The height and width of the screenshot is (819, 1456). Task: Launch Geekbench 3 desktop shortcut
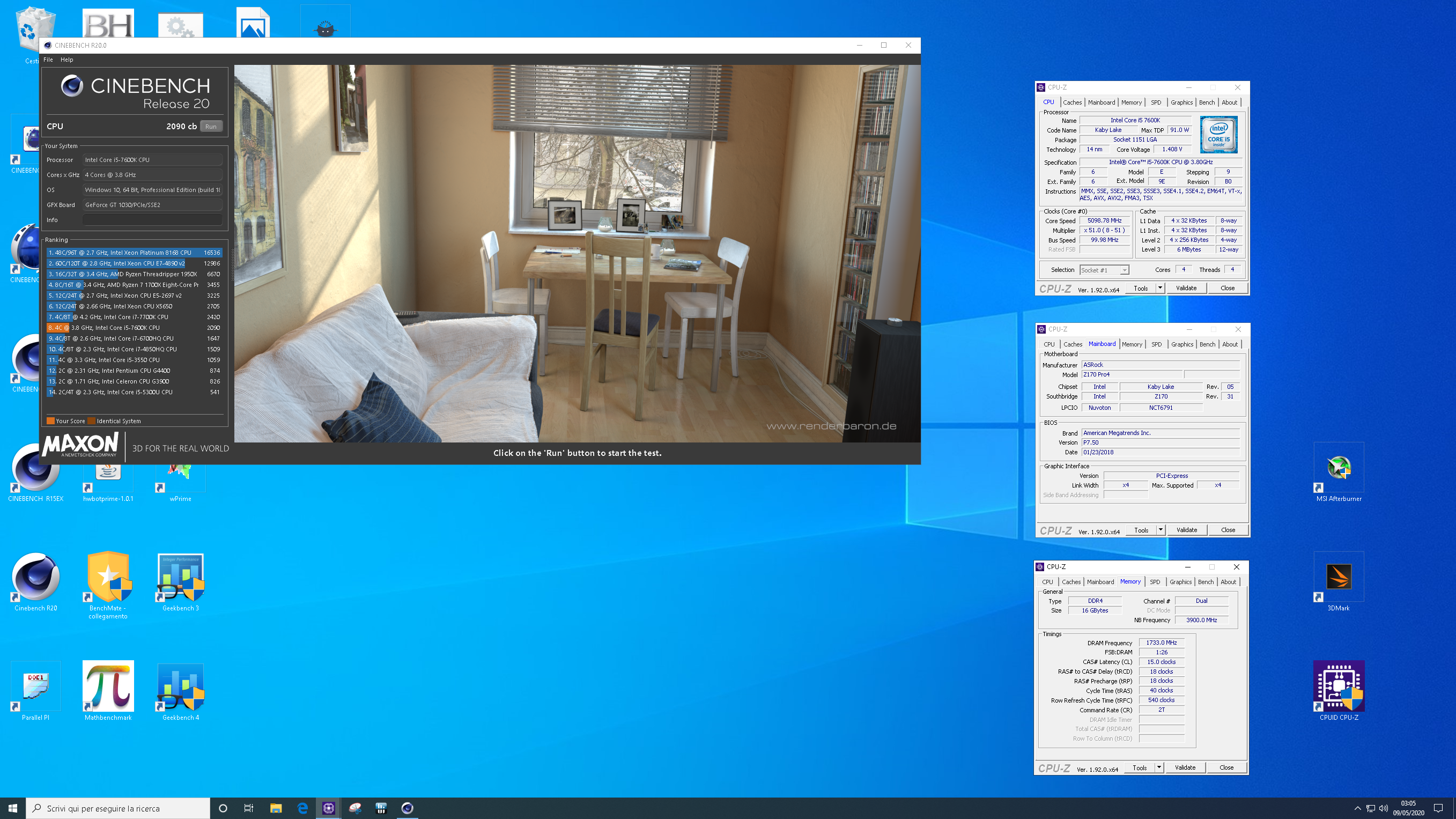(180, 582)
